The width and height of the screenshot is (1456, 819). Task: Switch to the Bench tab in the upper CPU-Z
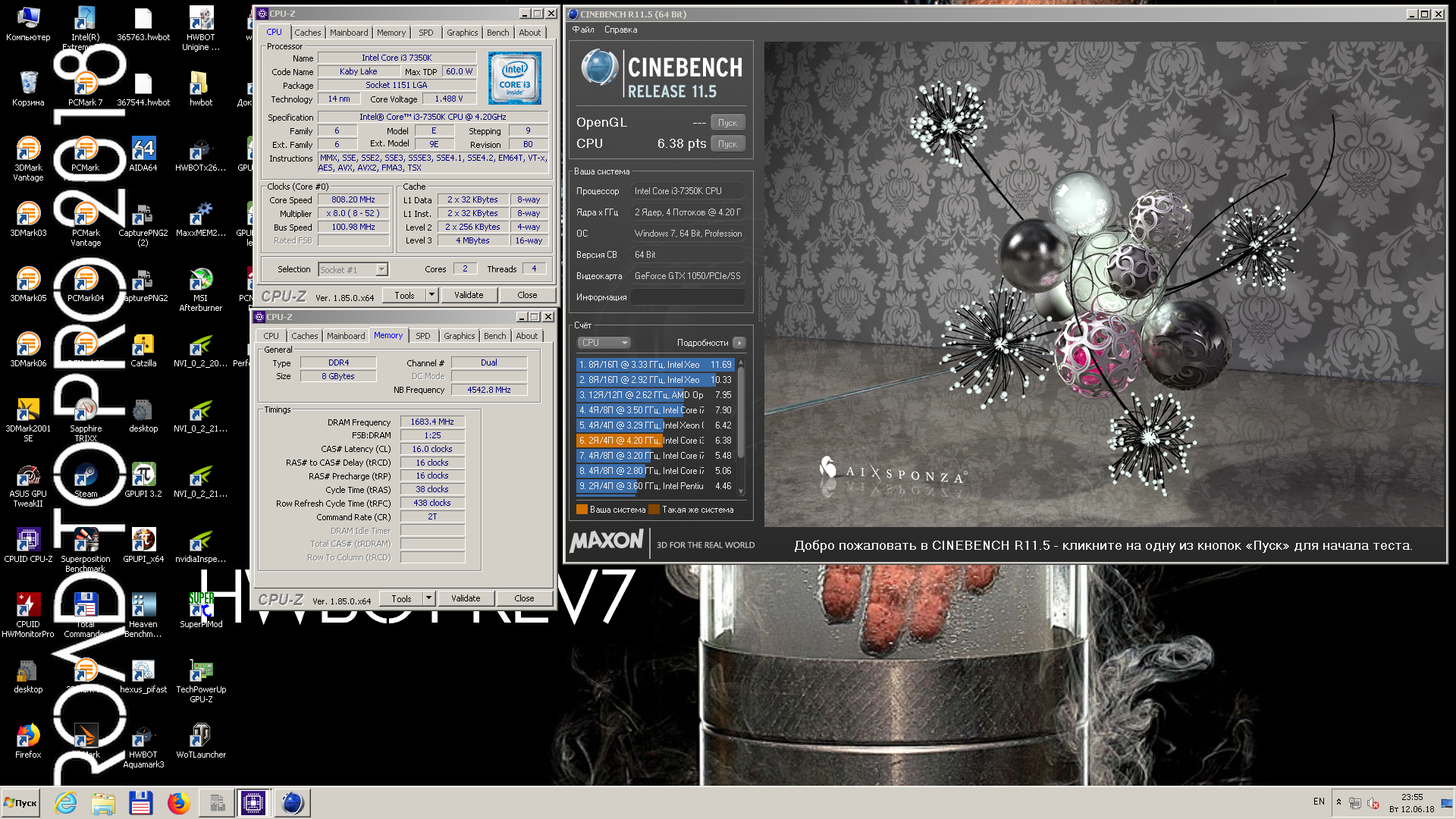tap(498, 33)
